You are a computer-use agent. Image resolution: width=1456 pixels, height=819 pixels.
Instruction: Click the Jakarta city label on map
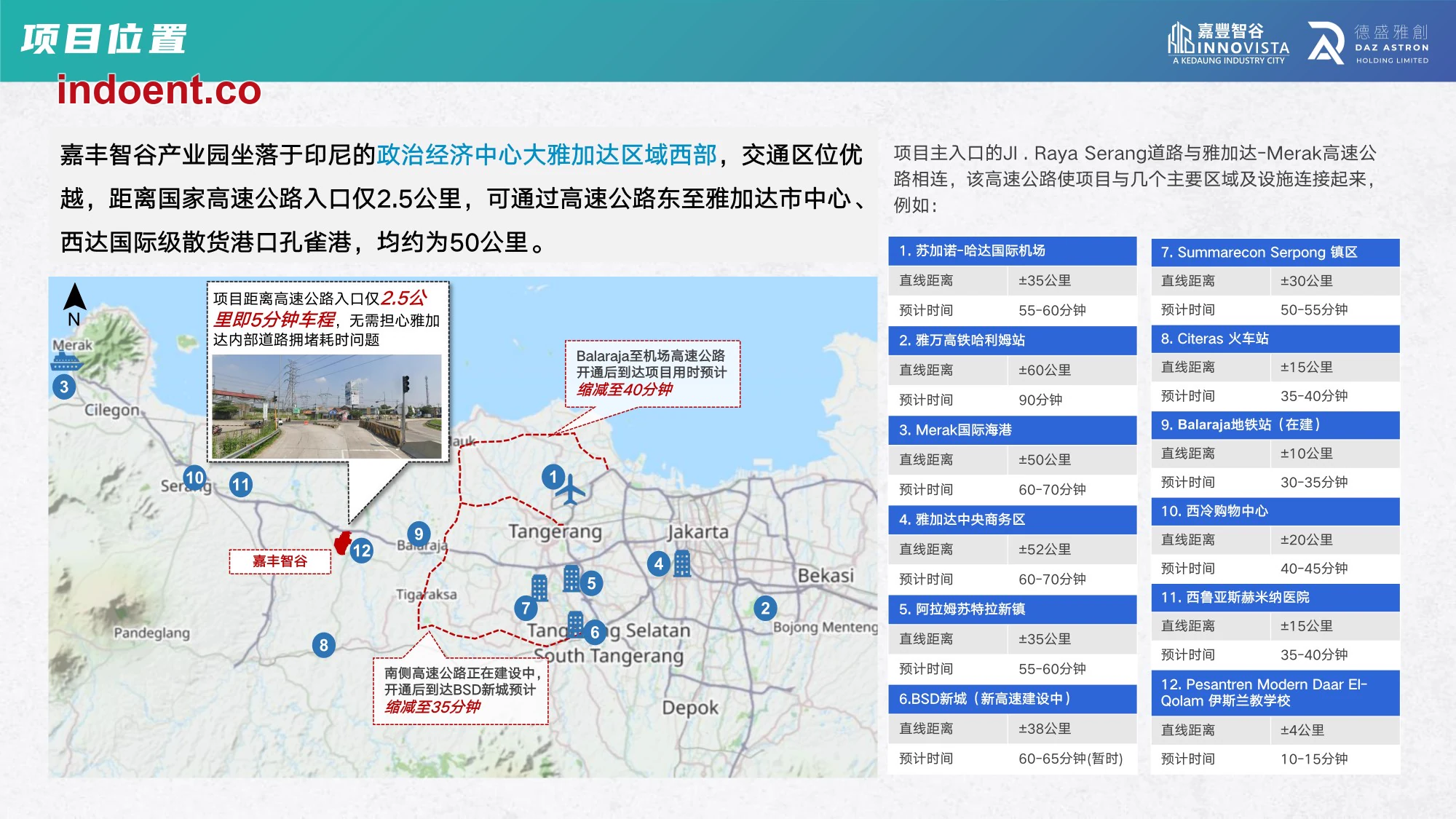[697, 532]
